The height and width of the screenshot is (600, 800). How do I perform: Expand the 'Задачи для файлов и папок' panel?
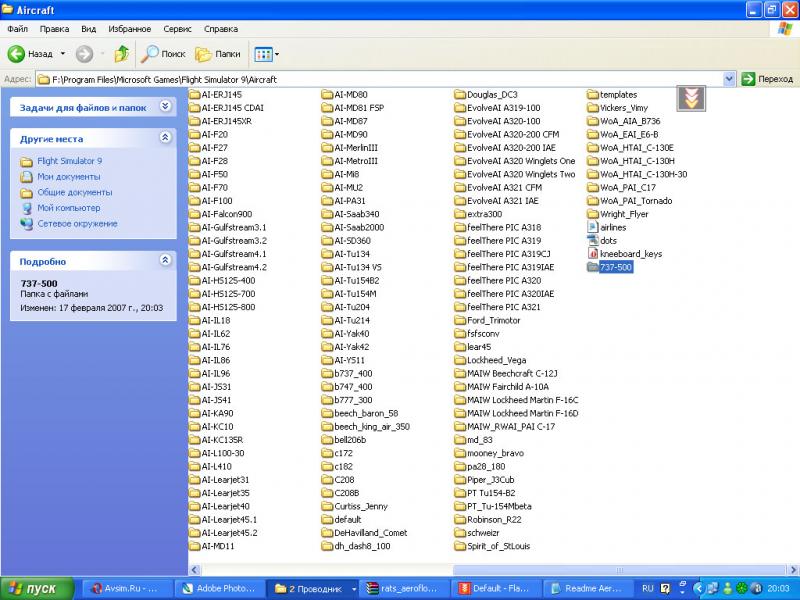coord(165,106)
